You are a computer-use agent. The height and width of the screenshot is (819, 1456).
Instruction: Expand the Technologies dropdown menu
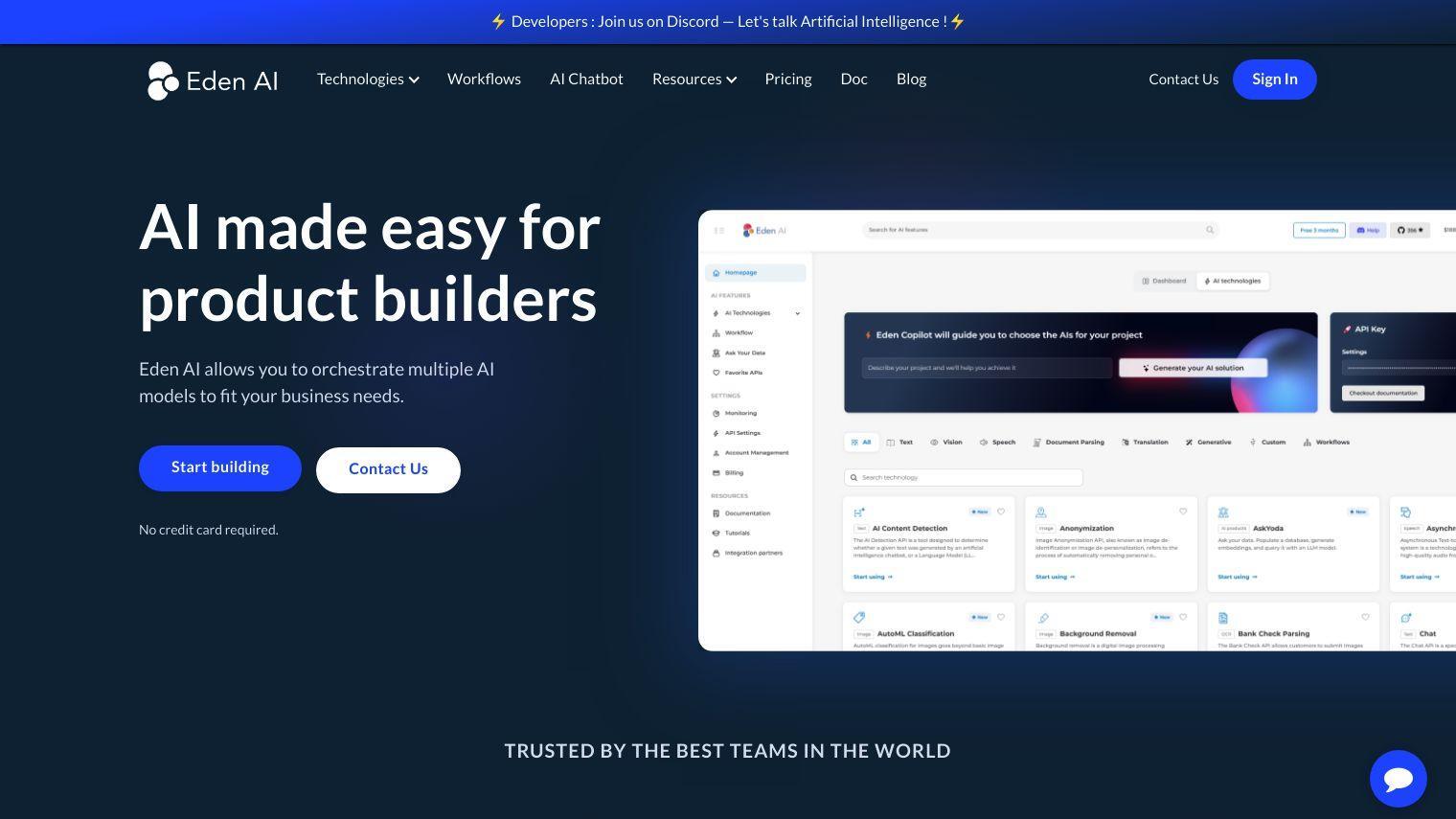point(368,80)
